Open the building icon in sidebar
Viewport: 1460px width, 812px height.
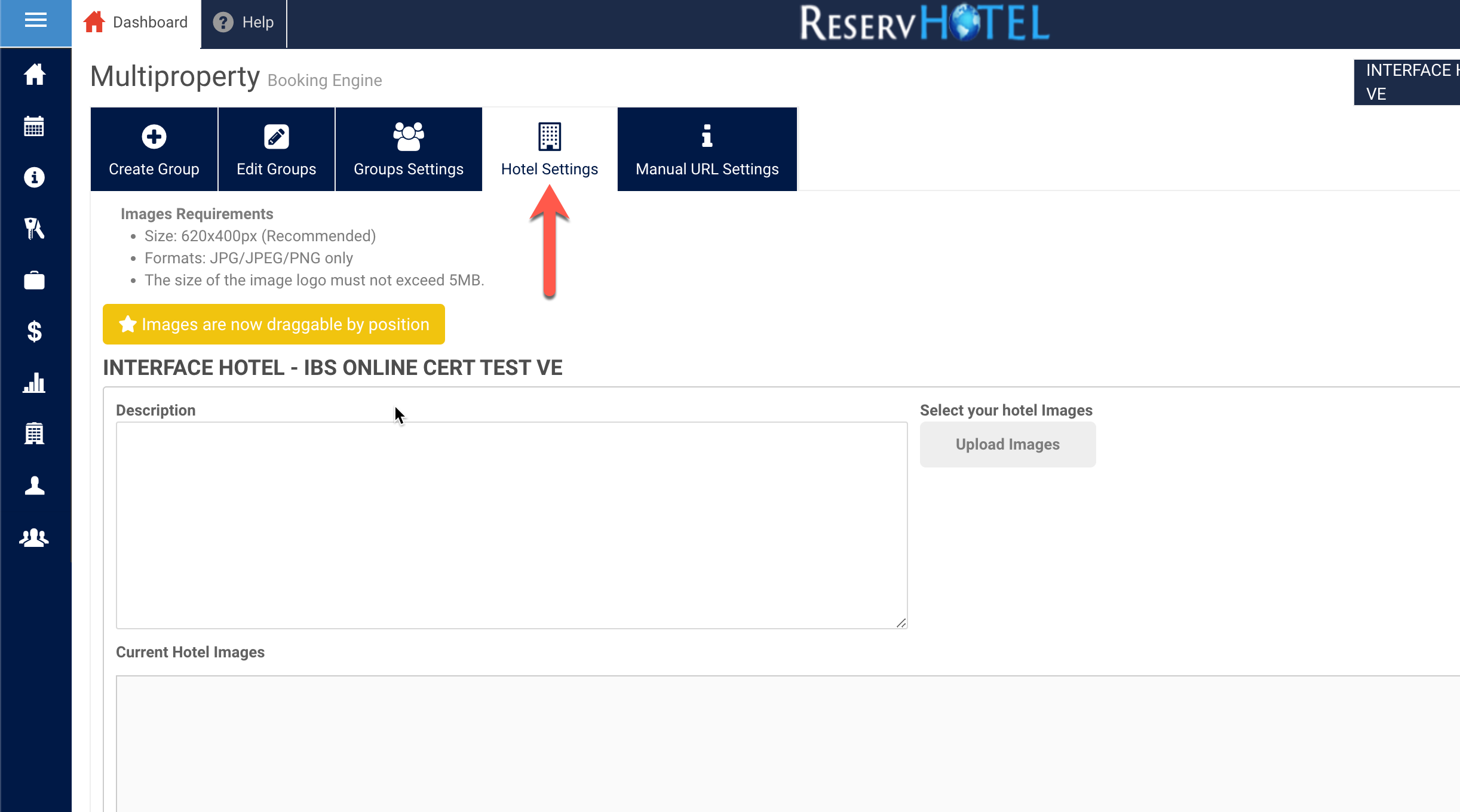click(34, 433)
